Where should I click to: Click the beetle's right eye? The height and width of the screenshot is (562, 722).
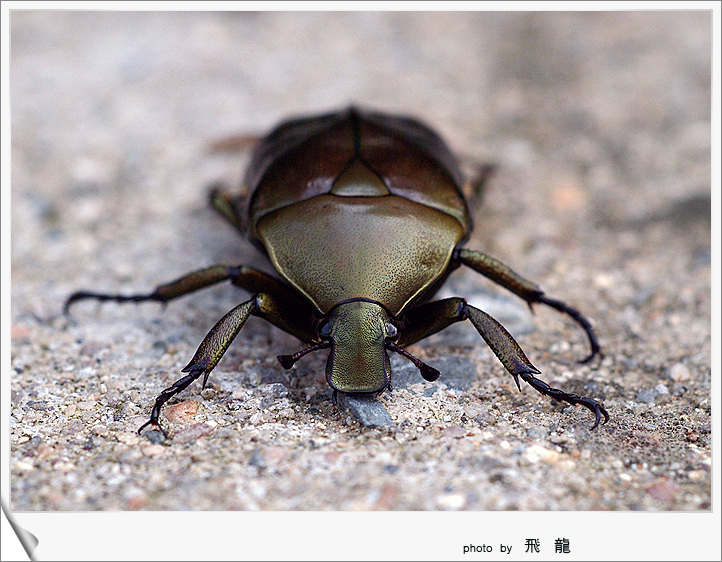tap(391, 330)
